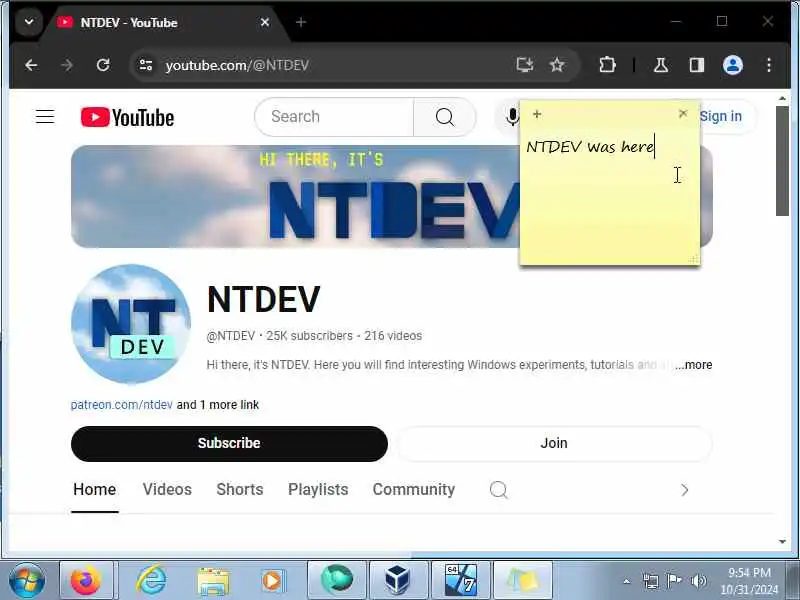Add new sticky note with plus
The image size is (800, 600).
coord(537,114)
